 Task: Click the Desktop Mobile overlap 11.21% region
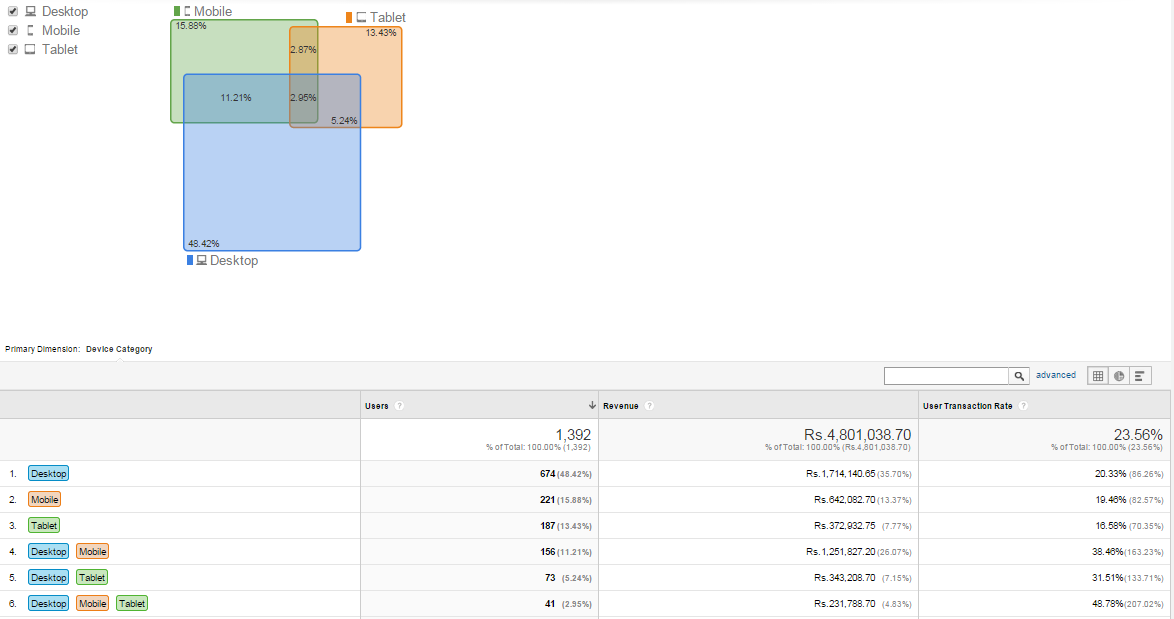click(x=236, y=98)
